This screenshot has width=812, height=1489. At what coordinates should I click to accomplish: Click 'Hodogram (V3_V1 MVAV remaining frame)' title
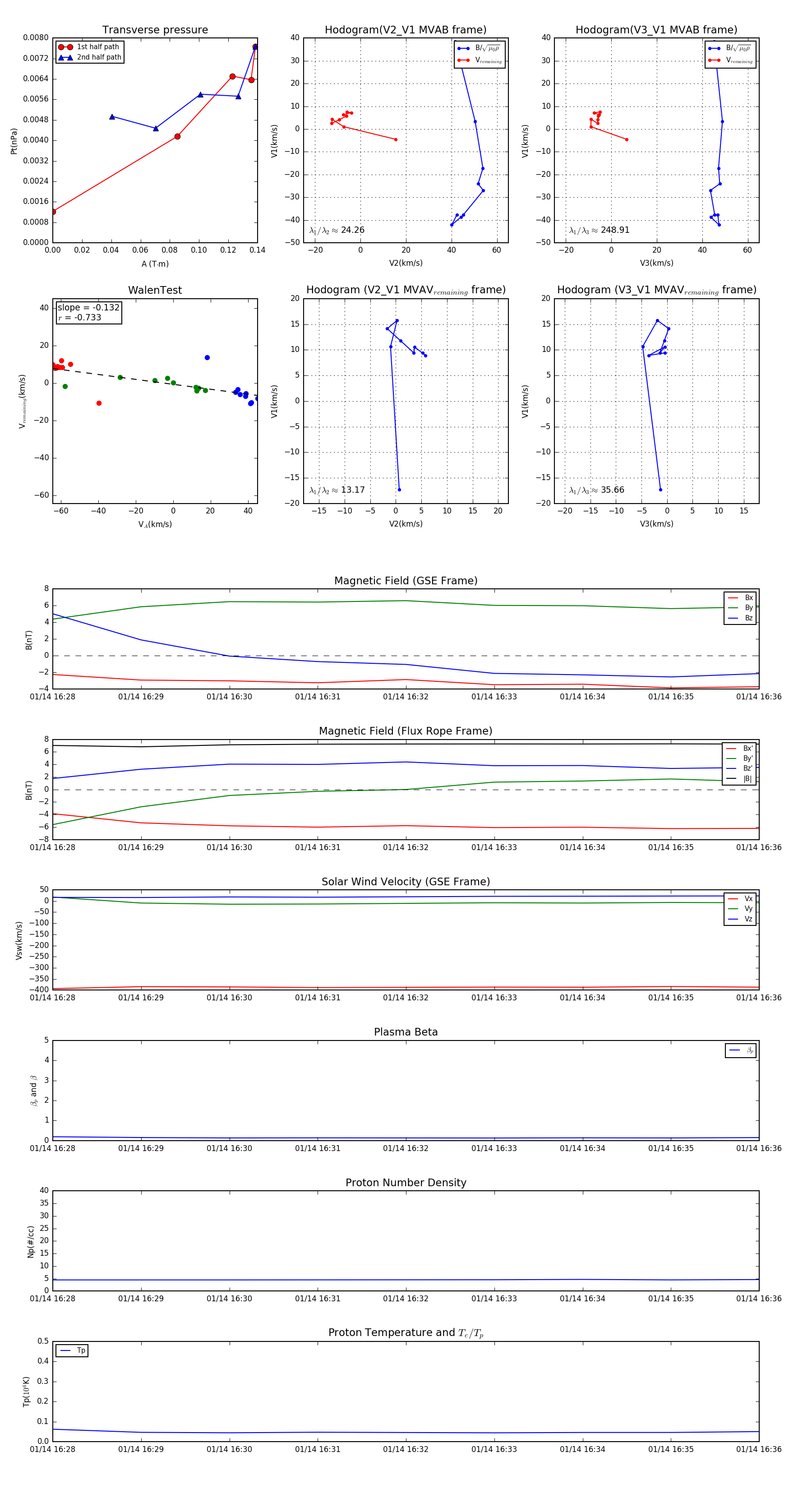pos(656,290)
